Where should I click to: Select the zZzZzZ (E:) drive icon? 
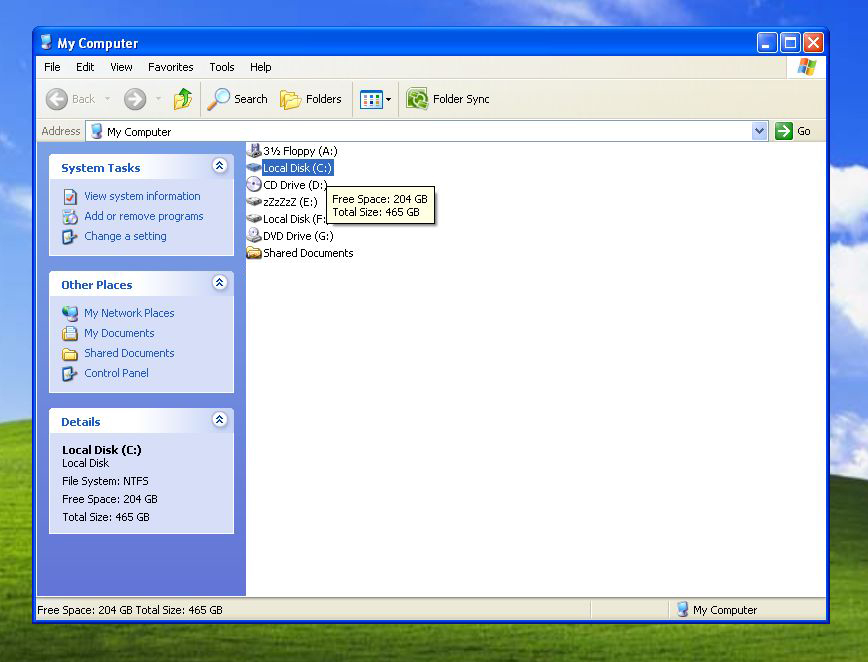254,201
